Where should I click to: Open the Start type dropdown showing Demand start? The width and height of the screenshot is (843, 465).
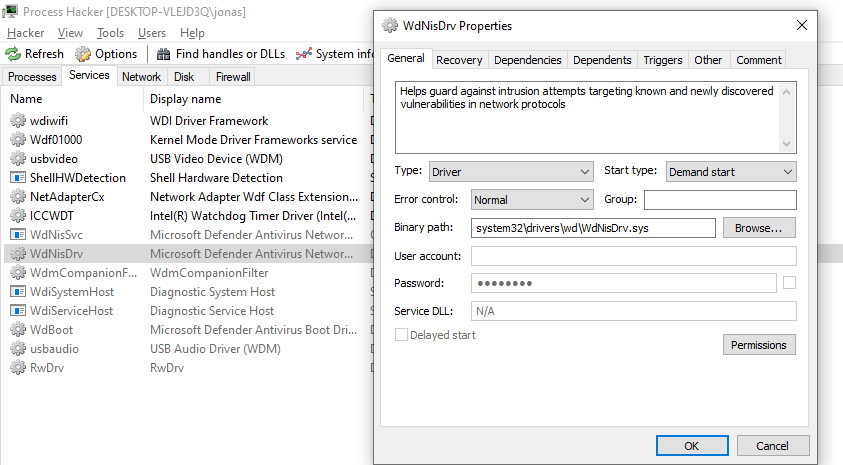coord(731,171)
